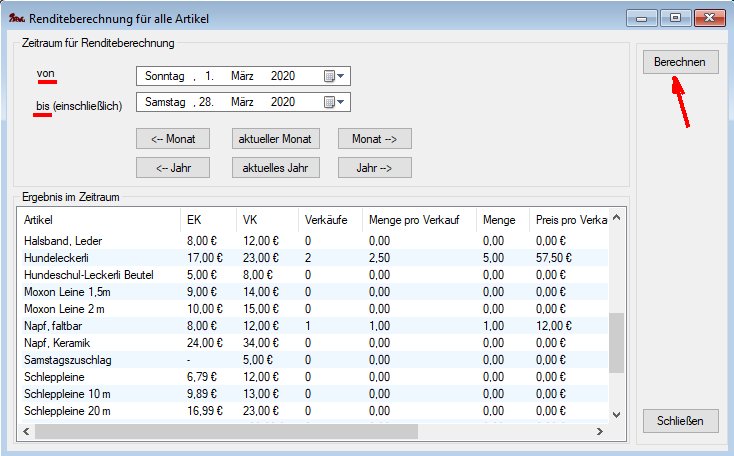The width and height of the screenshot is (734, 456).
Task: Advance to next month with 'Monat -->'
Action: click(x=374, y=139)
